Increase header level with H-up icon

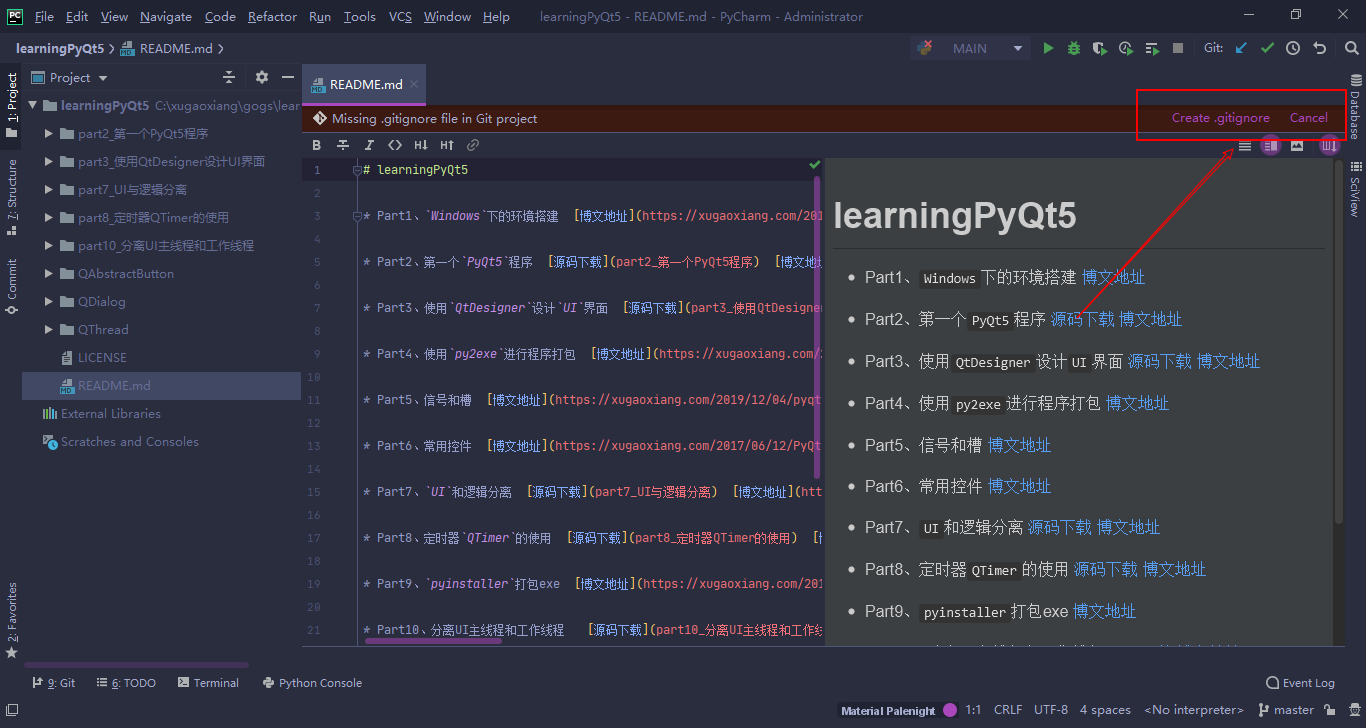tap(447, 146)
